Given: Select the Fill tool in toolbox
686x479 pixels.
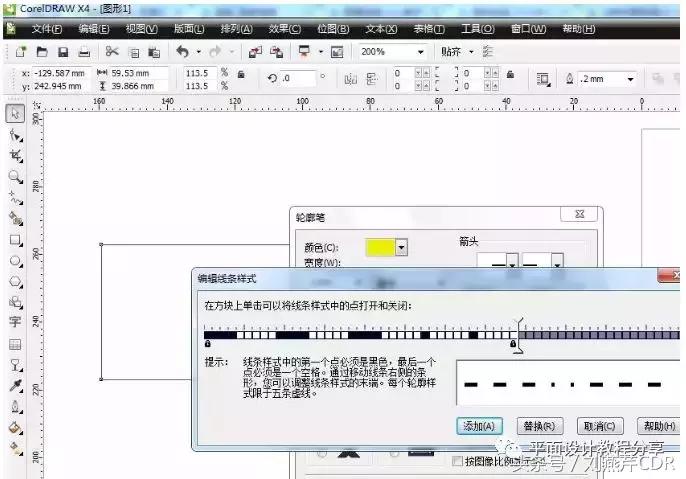Looking at the screenshot, I should point(16,427).
